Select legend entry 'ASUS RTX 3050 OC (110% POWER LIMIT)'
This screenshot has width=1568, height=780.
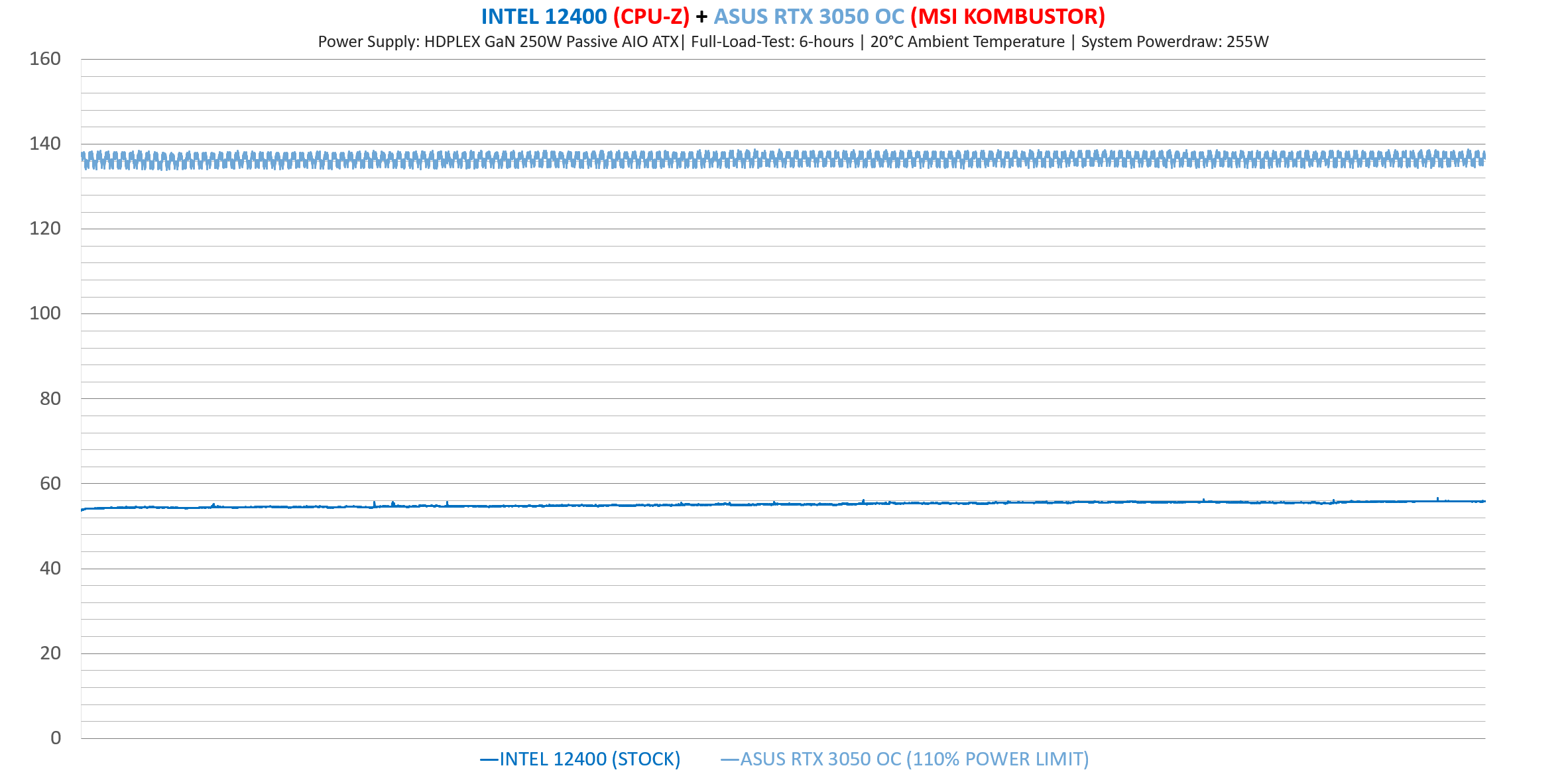coord(905,759)
